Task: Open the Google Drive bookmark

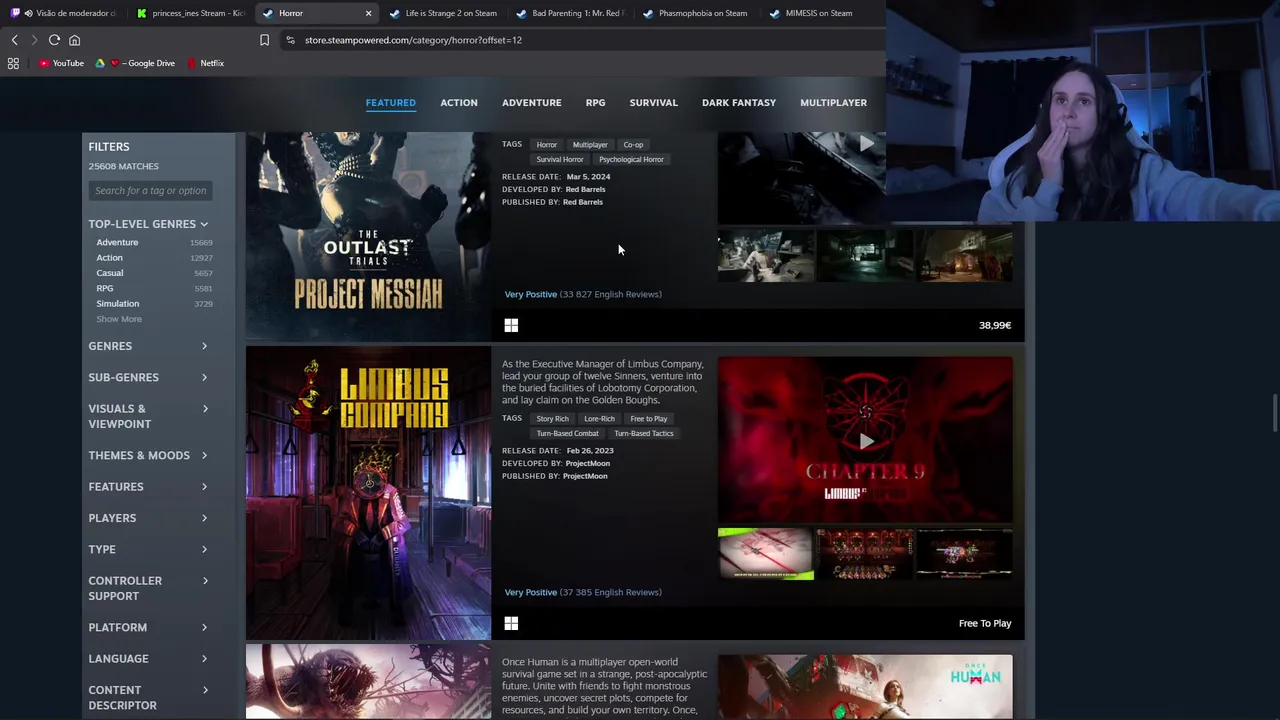Action: tap(135, 63)
